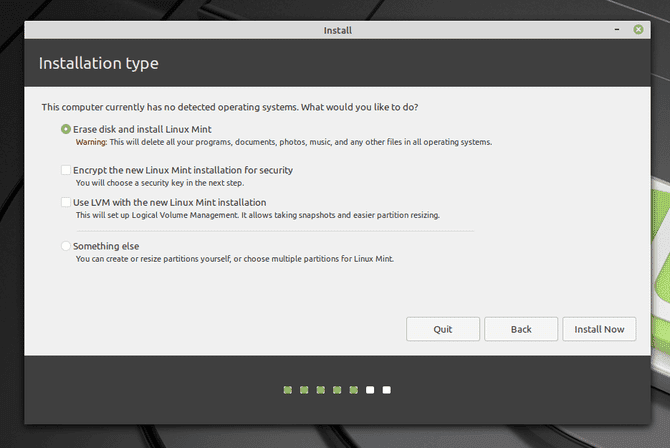Screen dimensions: 670x448
Task: Click the Warning text about deleting files
Action: click(x=284, y=142)
